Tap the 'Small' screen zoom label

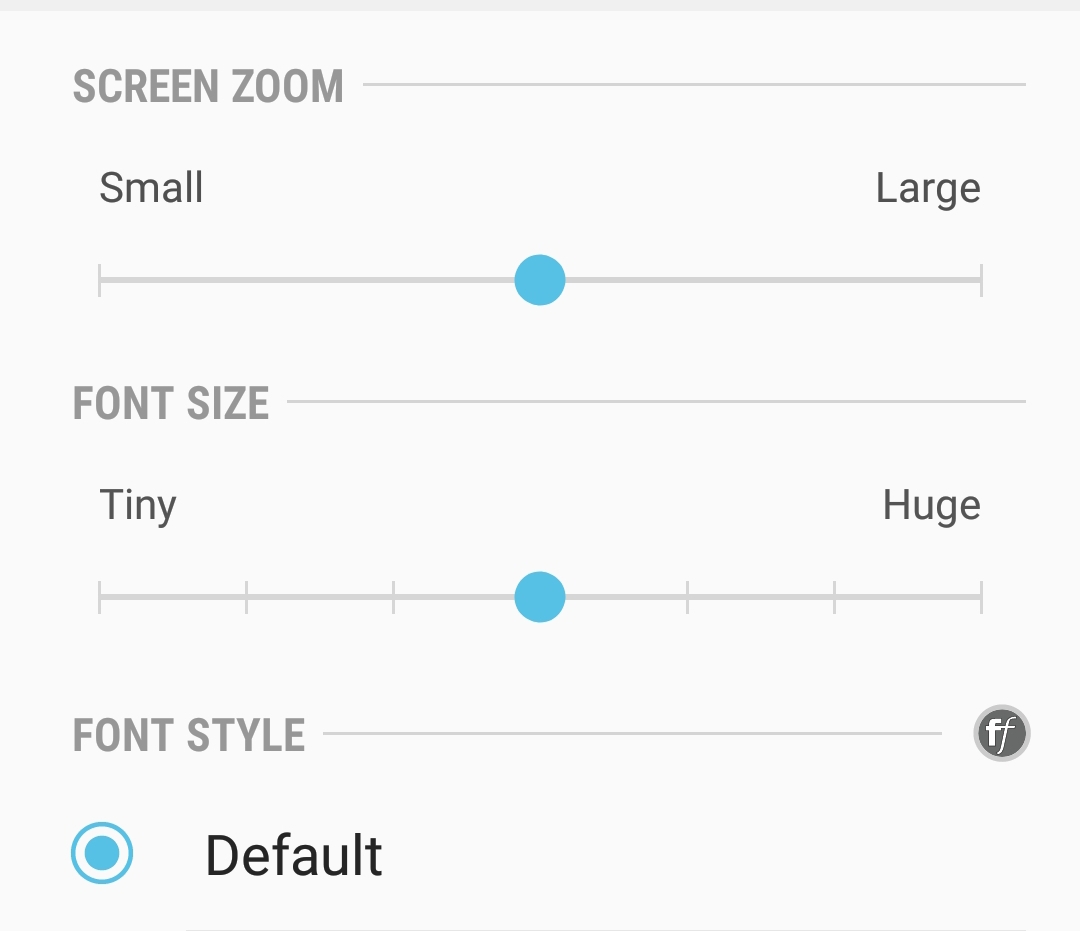[151, 188]
